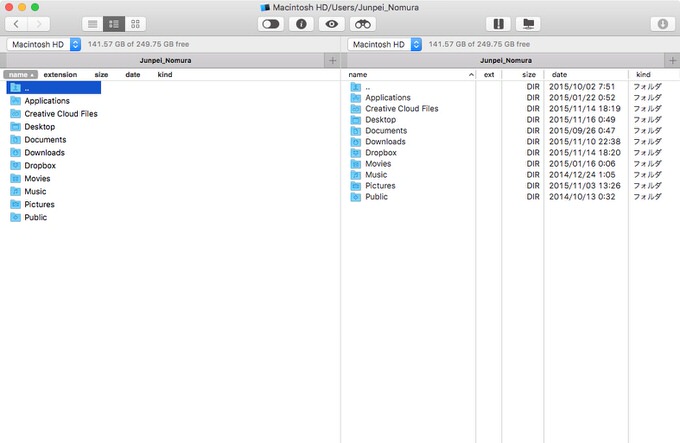The height and width of the screenshot is (443, 680).
Task: Open the archive compress icon
Action: (497, 23)
